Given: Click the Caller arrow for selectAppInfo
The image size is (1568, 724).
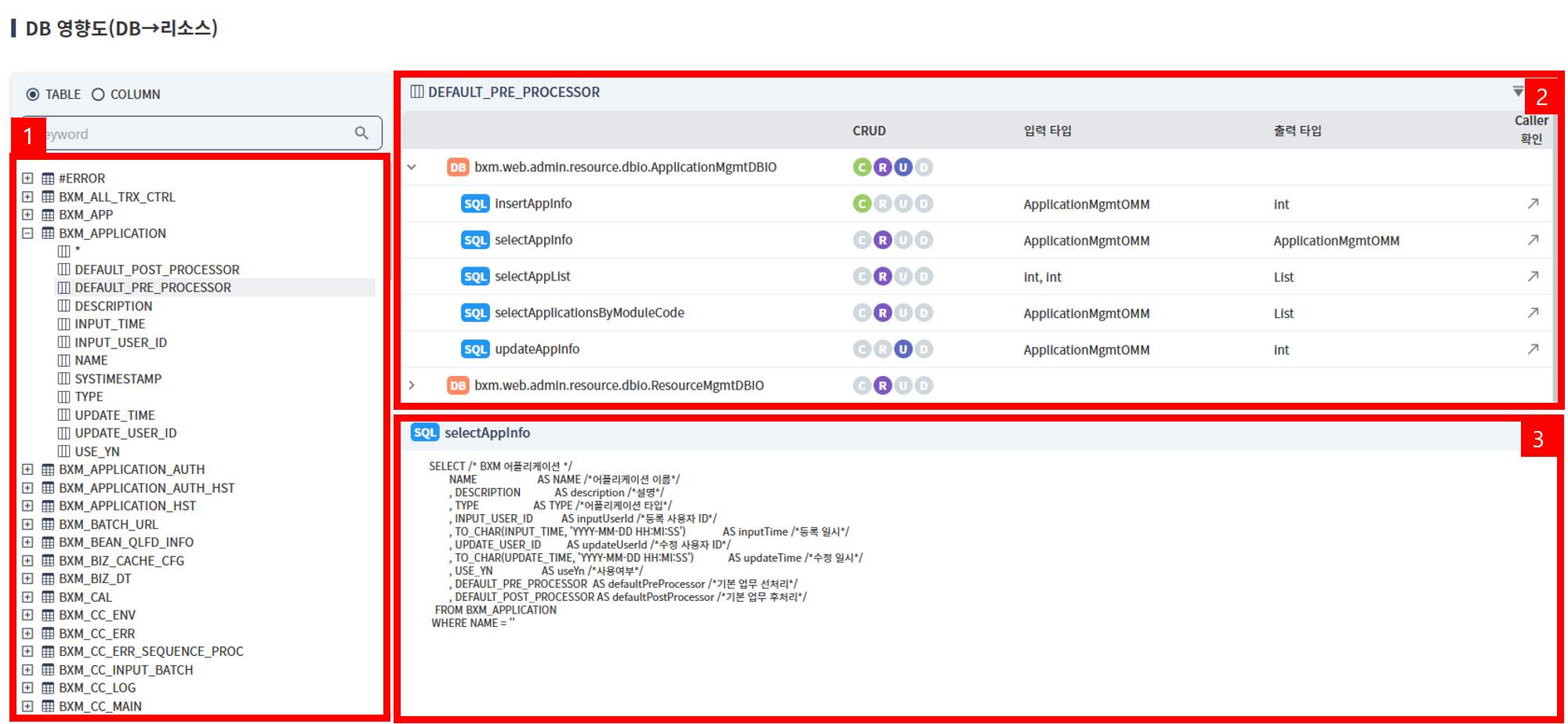Looking at the screenshot, I should pos(1533,240).
